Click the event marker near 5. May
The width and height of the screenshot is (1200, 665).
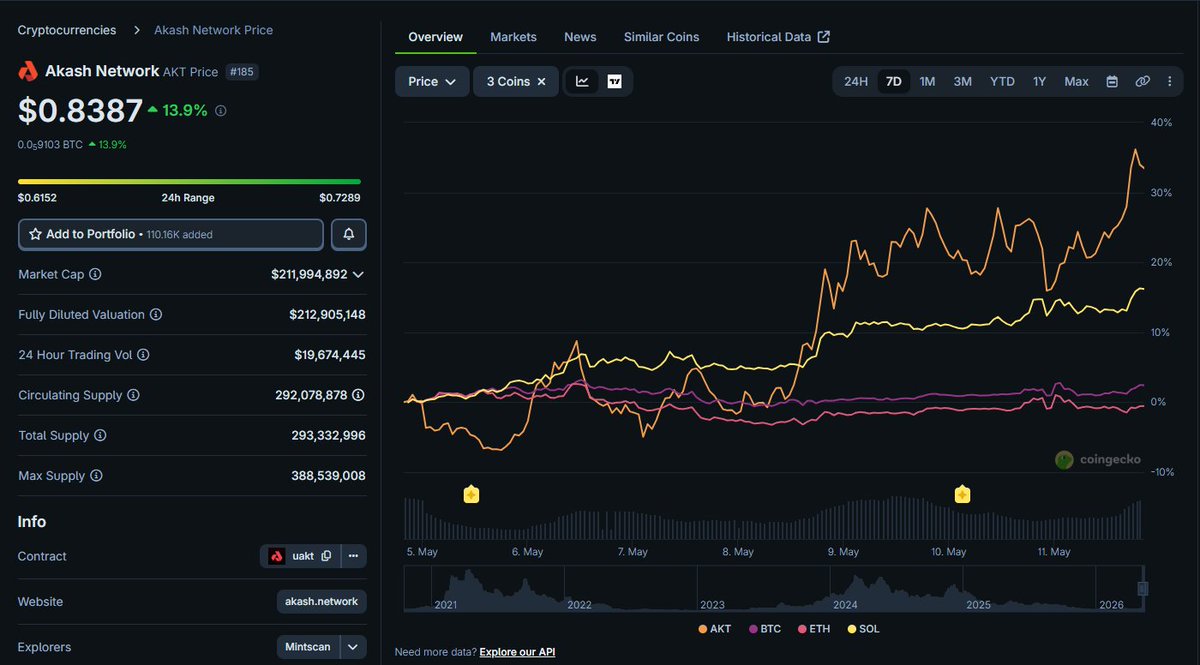pos(471,494)
